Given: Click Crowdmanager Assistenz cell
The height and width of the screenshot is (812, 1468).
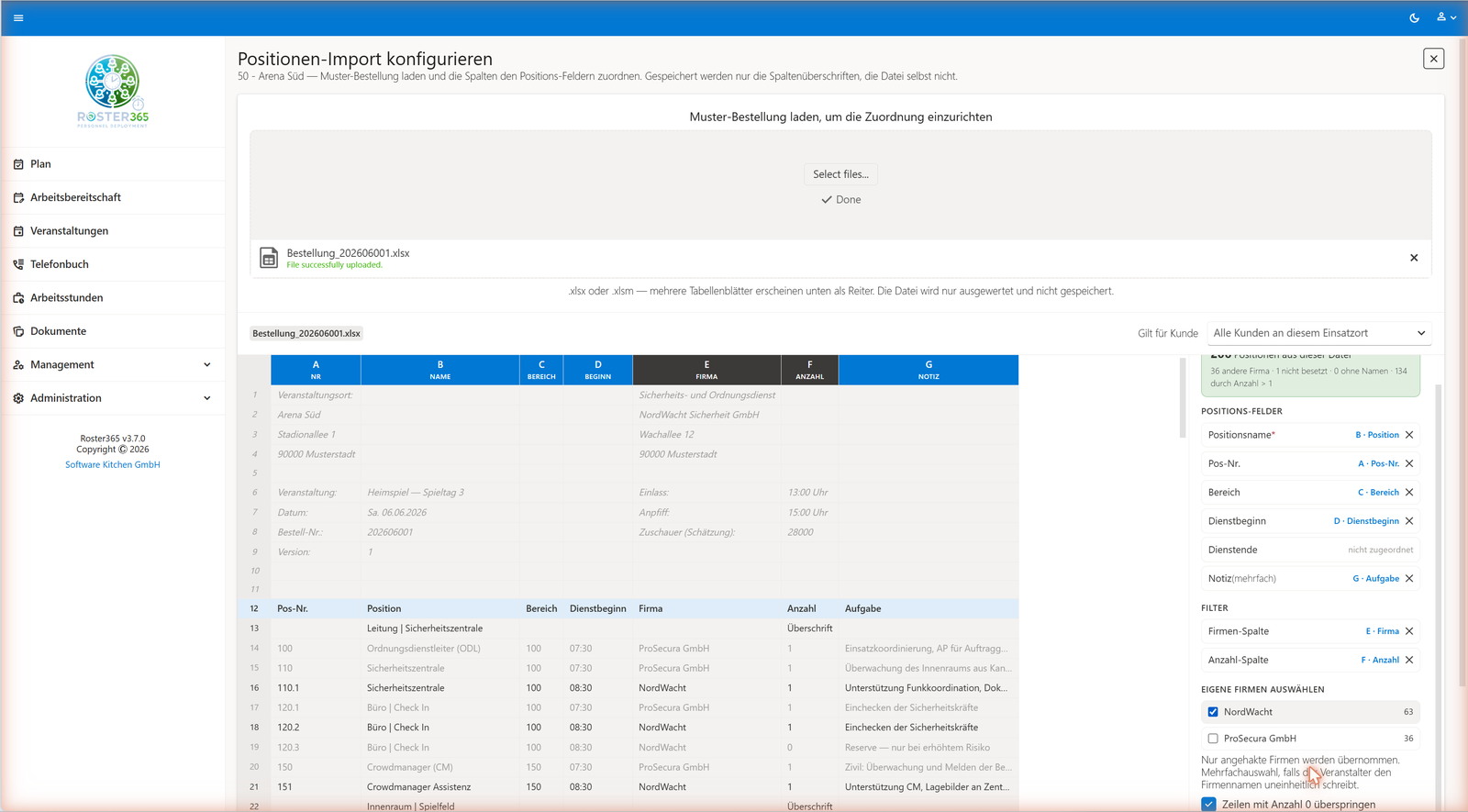Looking at the screenshot, I should pyautogui.click(x=440, y=787).
